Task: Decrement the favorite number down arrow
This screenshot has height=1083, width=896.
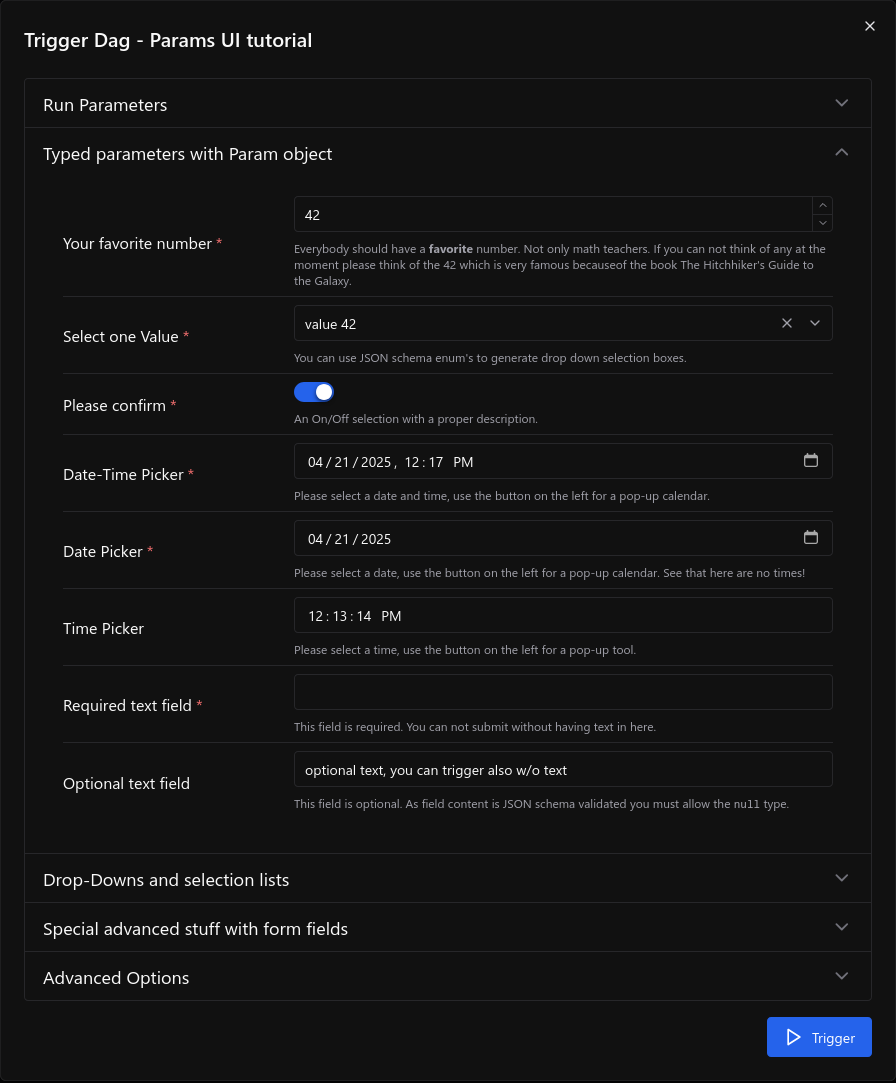Action: coord(822,223)
